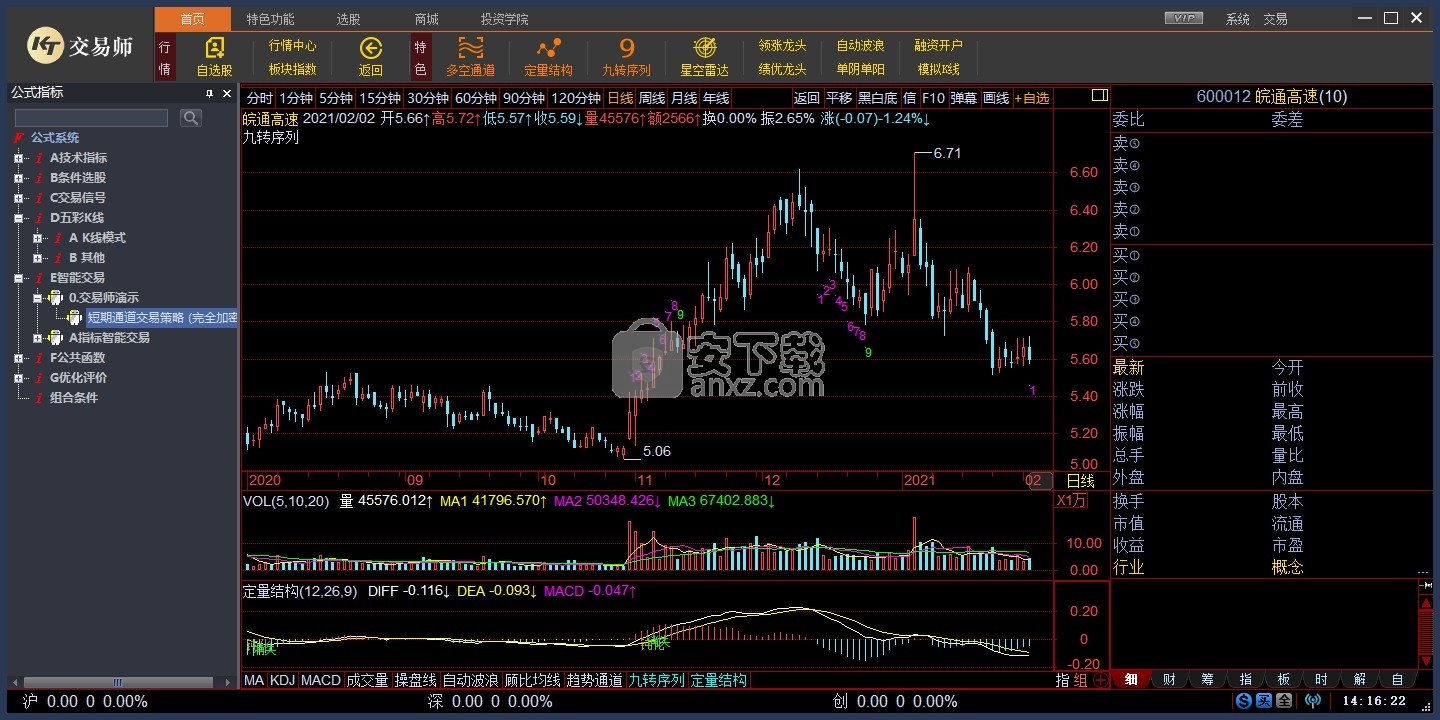Collapse the D五彩K线 tree node
Viewport: 1440px width, 720px height.
[x=18, y=218]
